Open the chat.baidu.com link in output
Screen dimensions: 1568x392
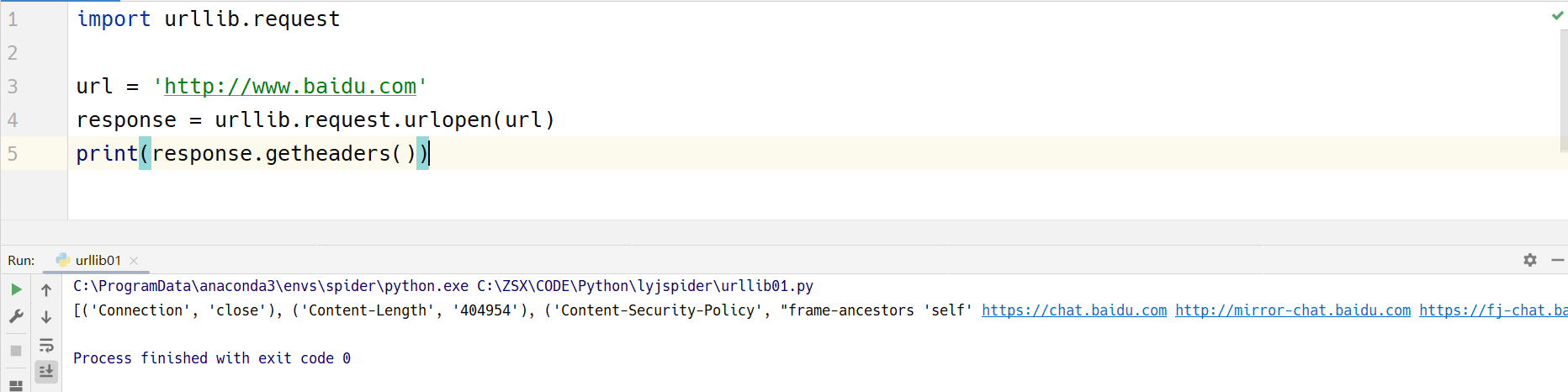coord(1074,310)
